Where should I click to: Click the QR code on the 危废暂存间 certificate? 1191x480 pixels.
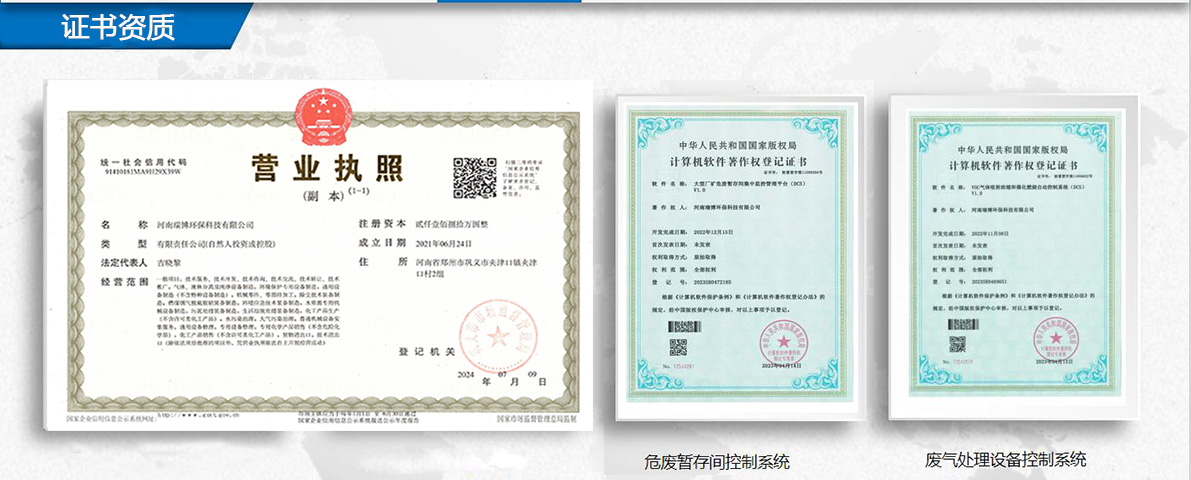678,349
